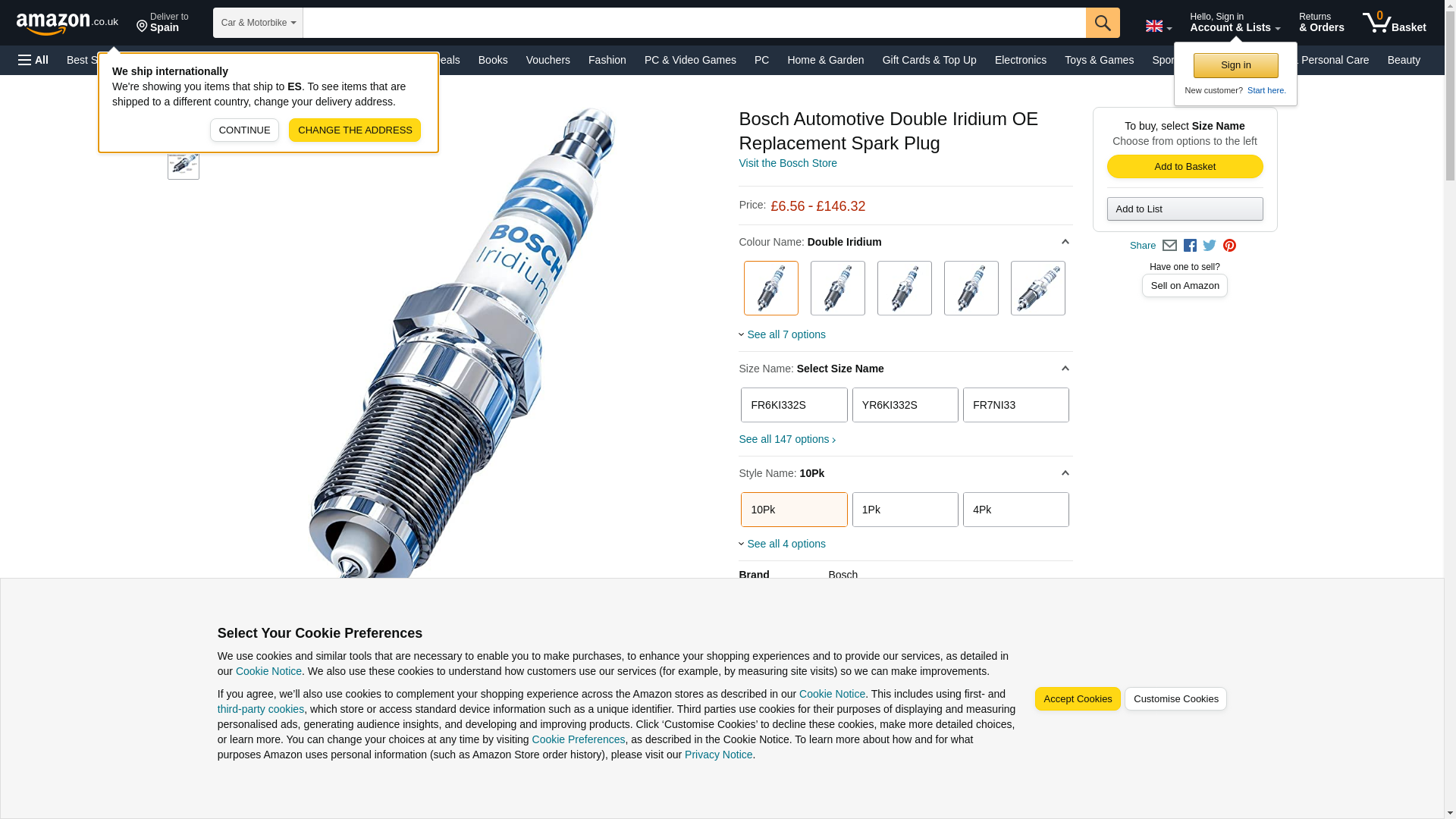Click the Add to Basket button
Screen dimensions: 1456x819
pyautogui.click(x=1185, y=167)
